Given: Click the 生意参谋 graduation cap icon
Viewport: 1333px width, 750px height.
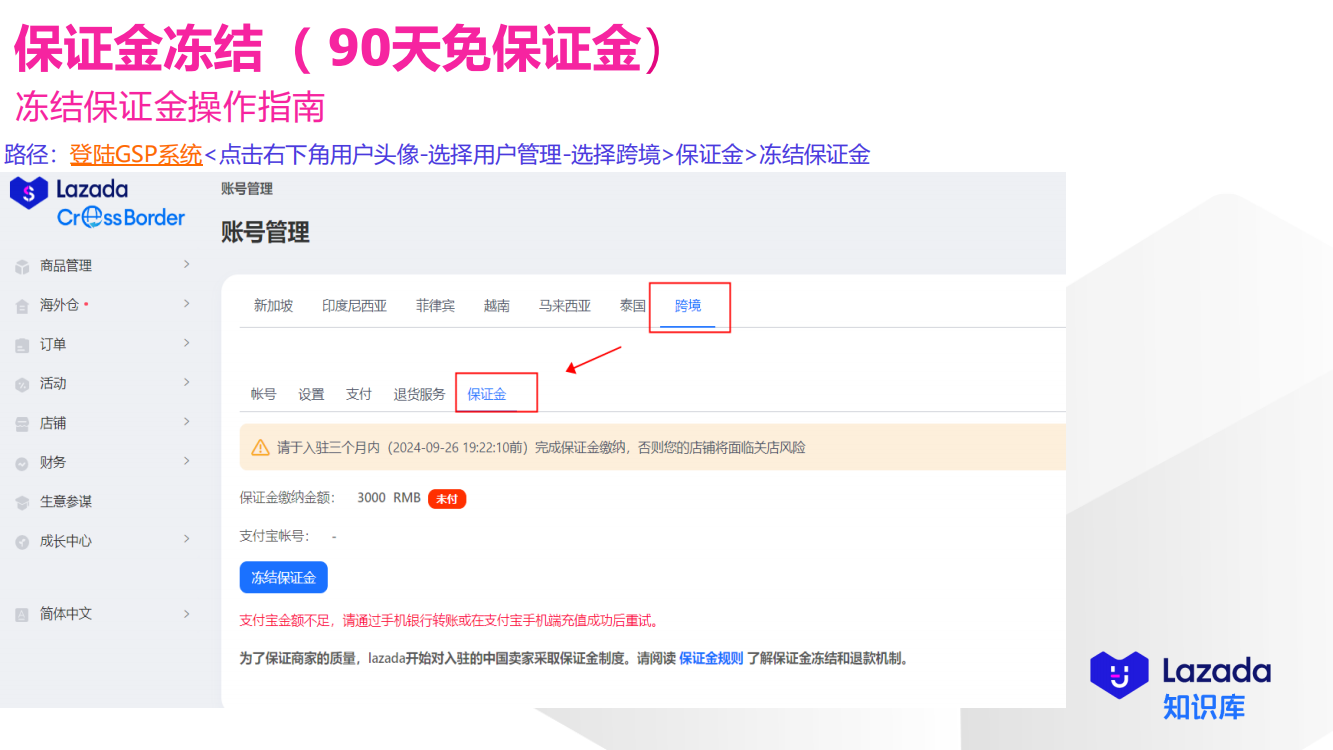Looking at the screenshot, I should point(22,502).
